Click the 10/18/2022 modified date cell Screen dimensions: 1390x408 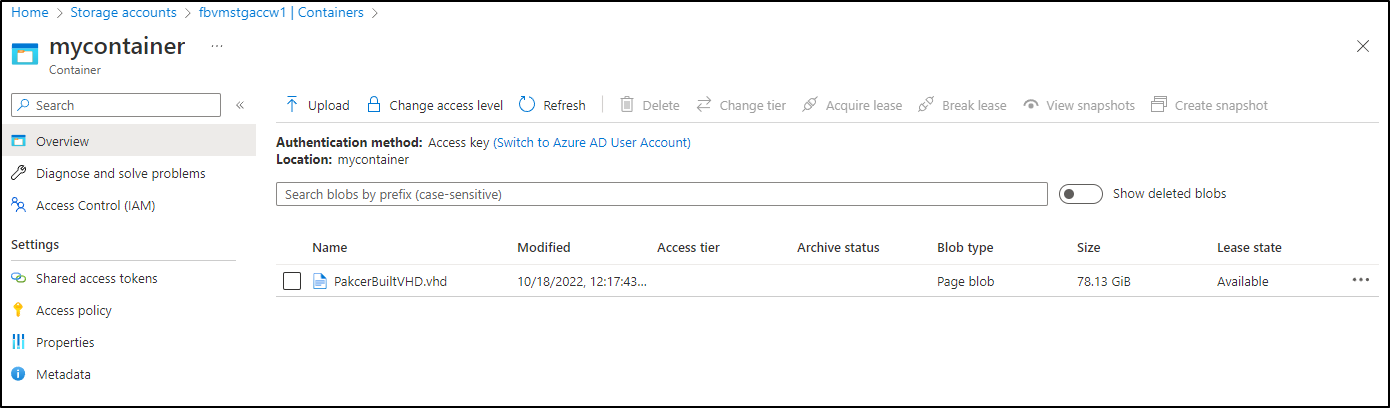click(x=582, y=281)
